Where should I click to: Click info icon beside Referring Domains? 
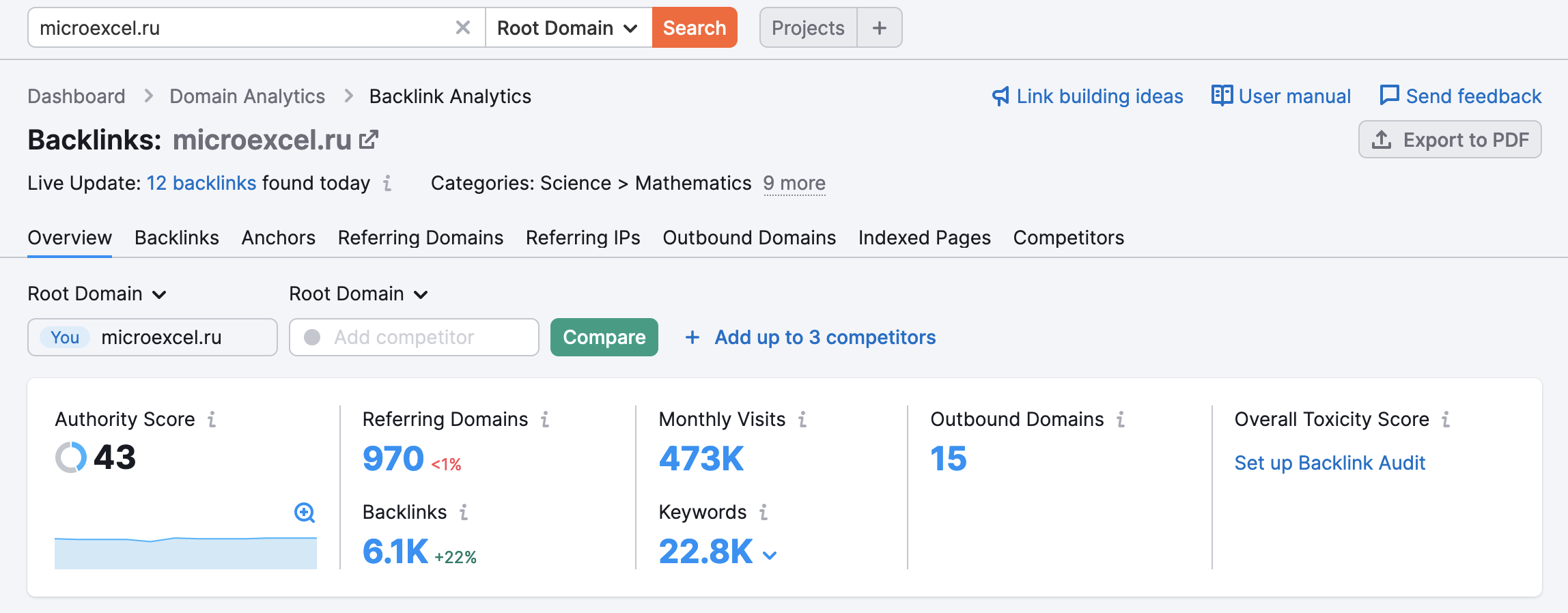[545, 419]
